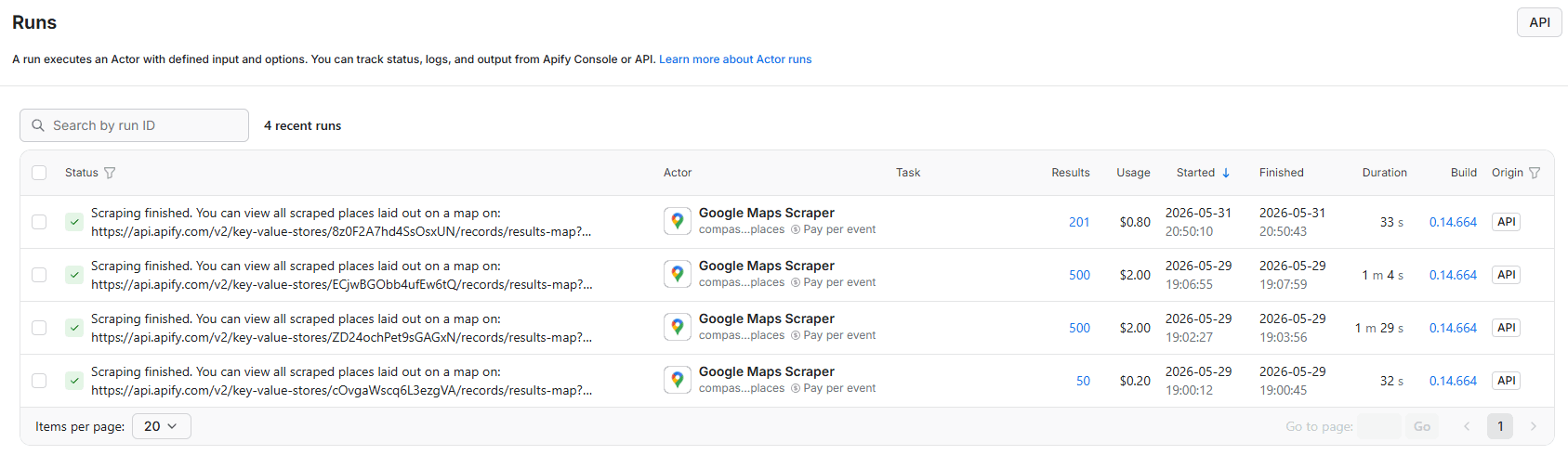Click the API origin badge in first row
Image resolution: width=1568 pixels, height=455 pixels.
point(1506,222)
